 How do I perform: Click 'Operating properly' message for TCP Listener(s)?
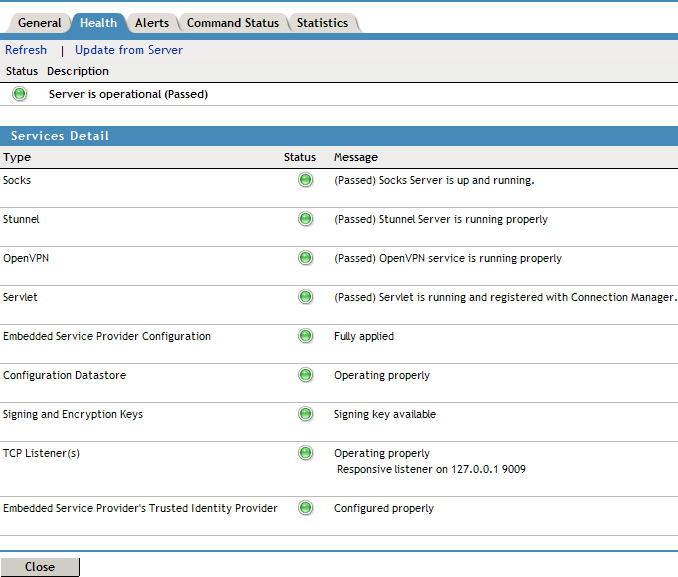pos(382,453)
